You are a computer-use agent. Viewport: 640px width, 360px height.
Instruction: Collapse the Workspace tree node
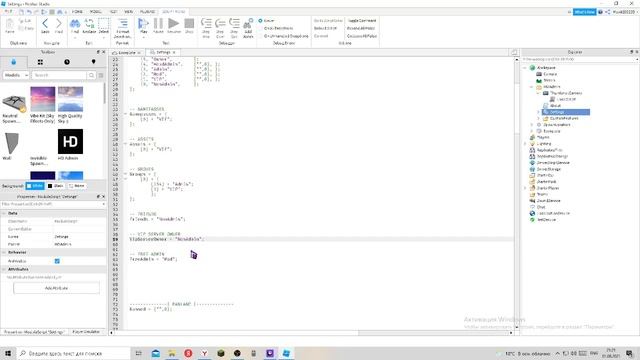[x=525, y=68]
